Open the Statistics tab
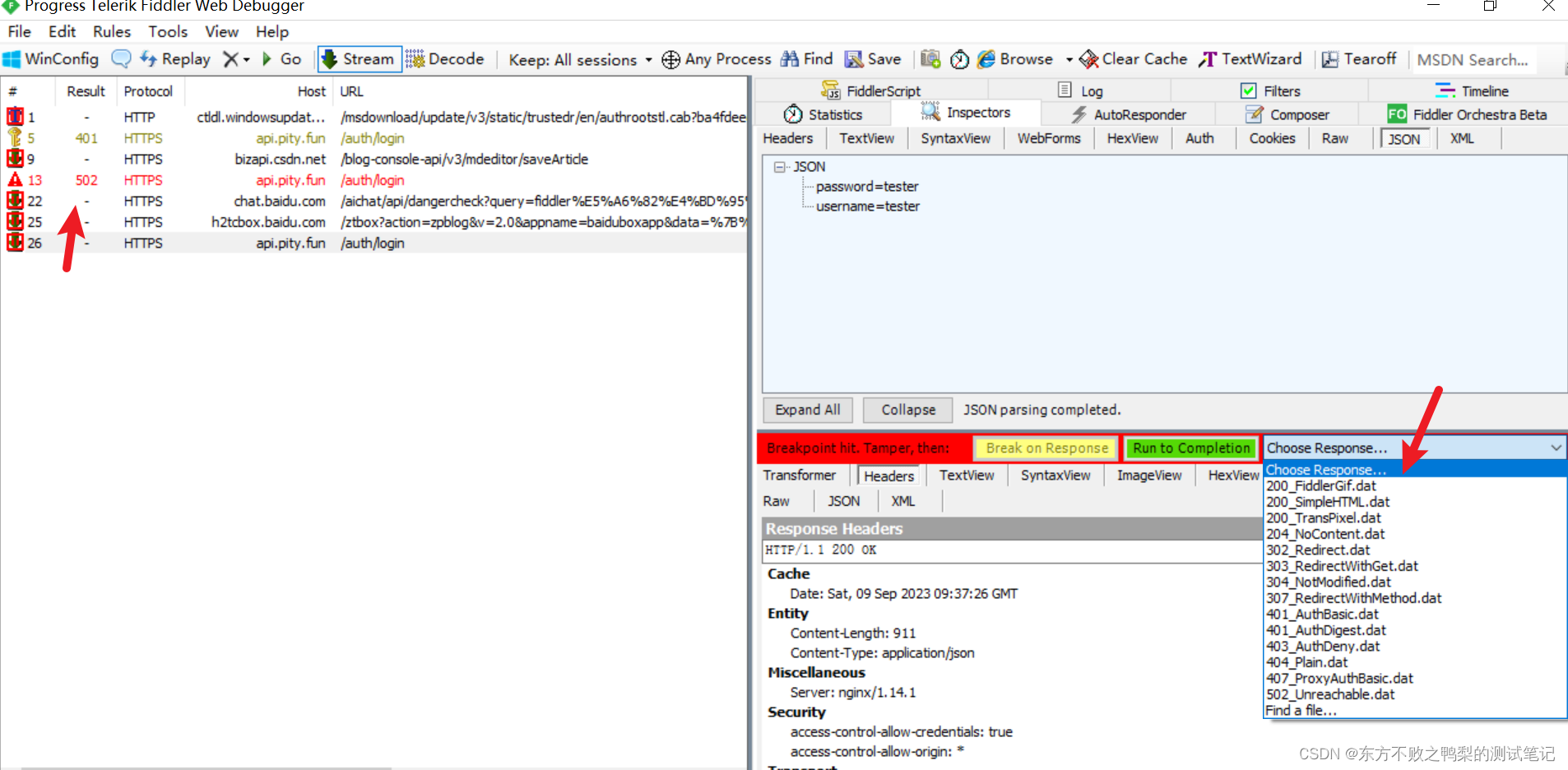This screenshot has width=1568, height=770. pyautogui.click(x=823, y=114)
